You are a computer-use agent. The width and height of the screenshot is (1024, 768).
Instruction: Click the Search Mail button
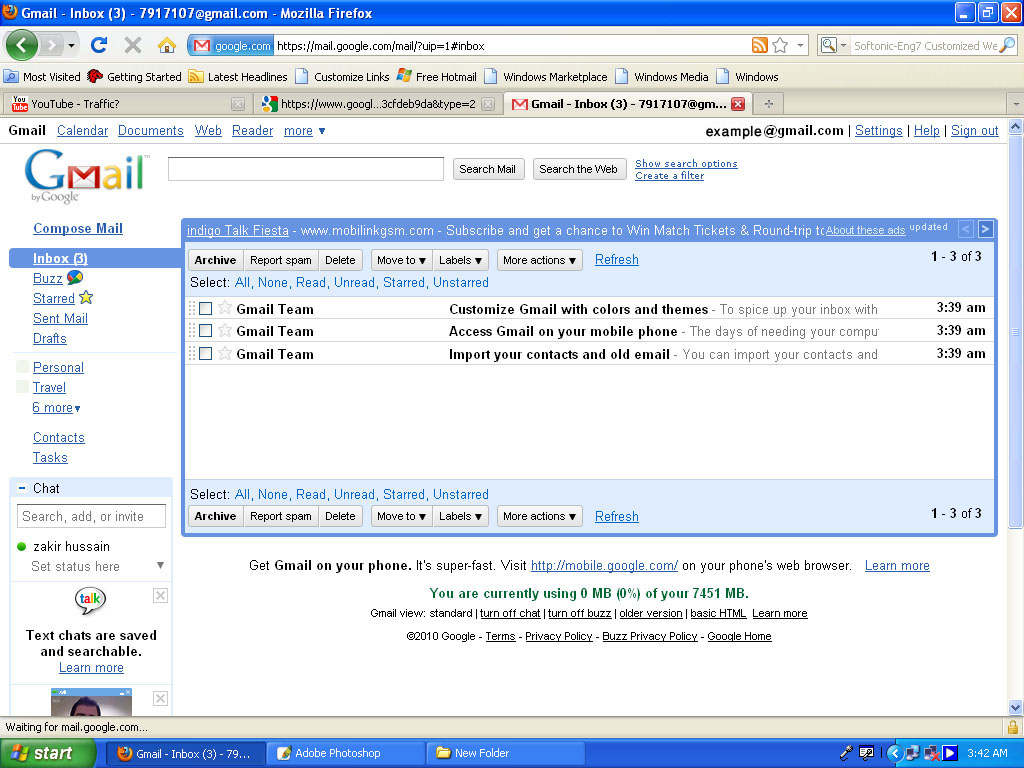point(487,169)
